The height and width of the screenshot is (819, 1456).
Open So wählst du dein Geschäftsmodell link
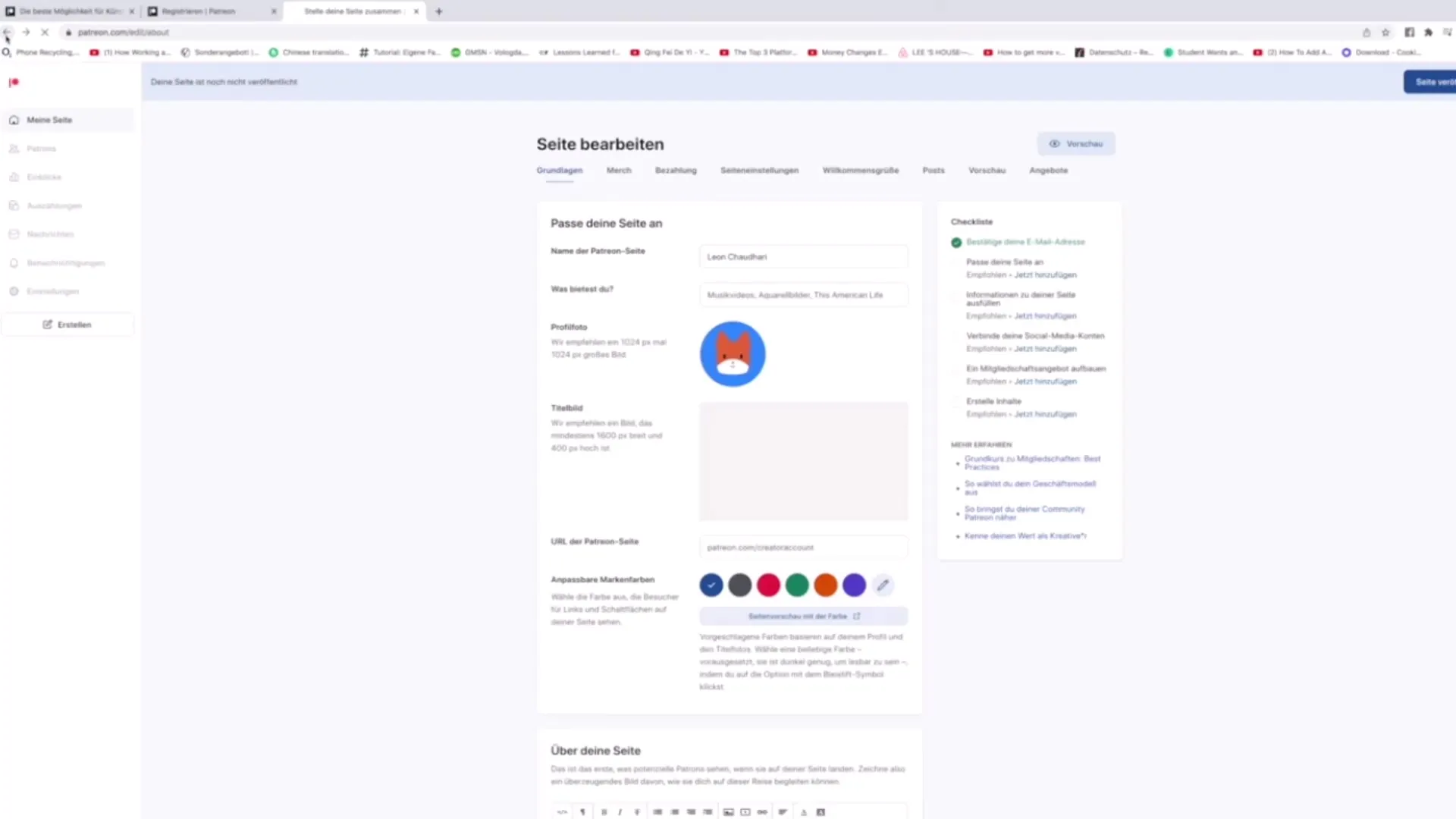tap(1030, 488)
